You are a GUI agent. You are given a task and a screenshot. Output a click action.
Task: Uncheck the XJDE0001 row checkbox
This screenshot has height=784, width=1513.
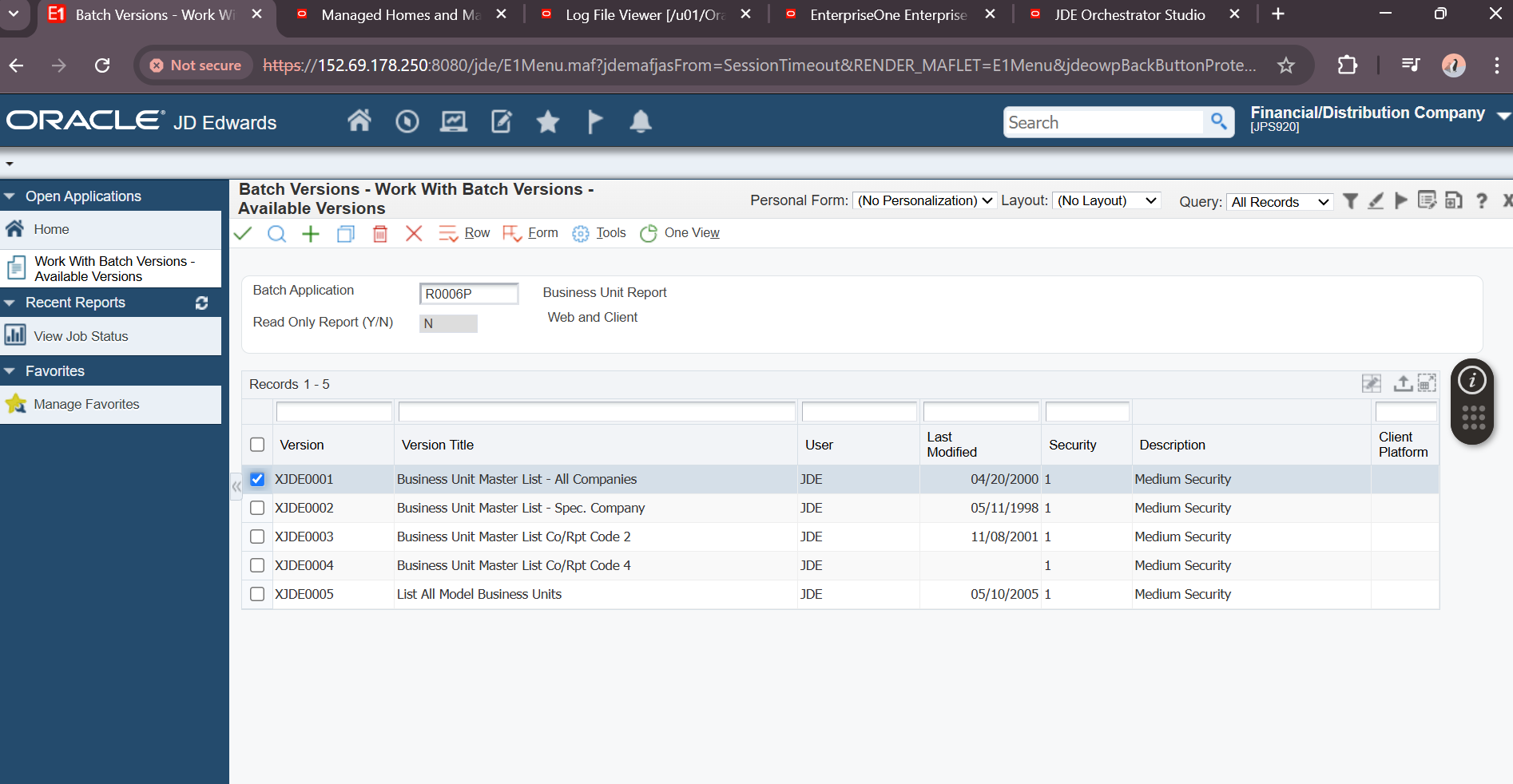coord(257,479)
